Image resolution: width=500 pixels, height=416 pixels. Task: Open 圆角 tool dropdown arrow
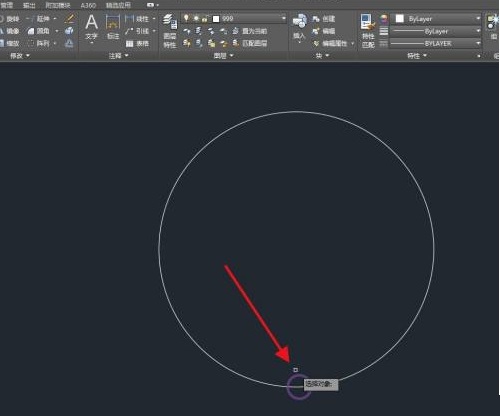click(x=56, y=31)
